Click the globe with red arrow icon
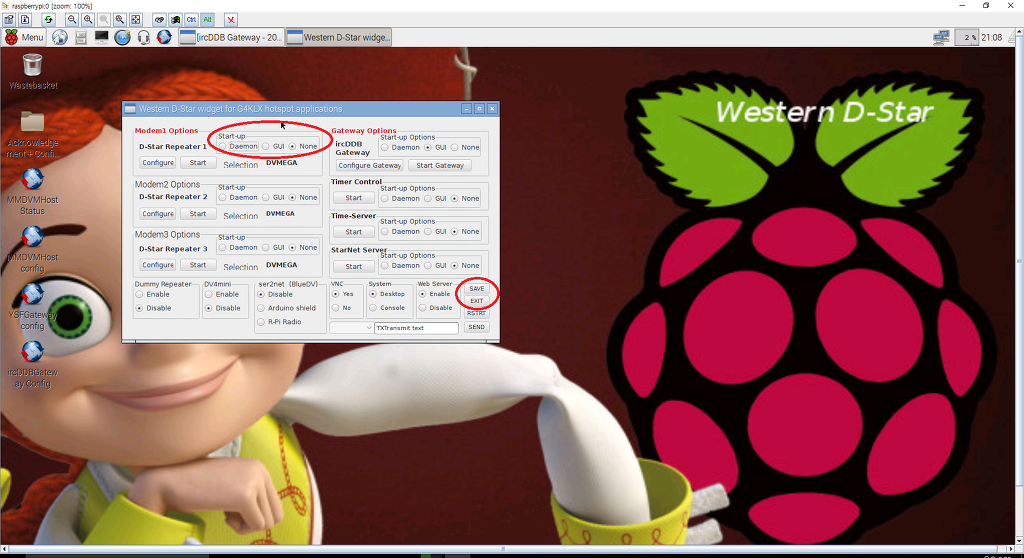 164,37
